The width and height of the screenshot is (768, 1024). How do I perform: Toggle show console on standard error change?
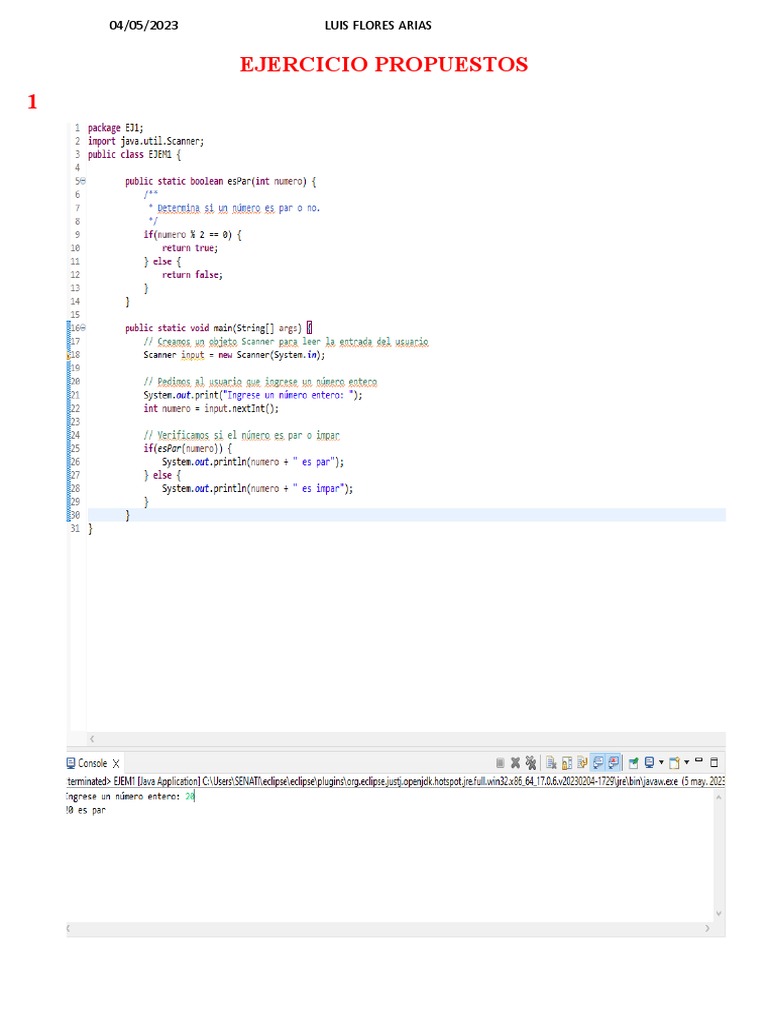click(614, 762)
